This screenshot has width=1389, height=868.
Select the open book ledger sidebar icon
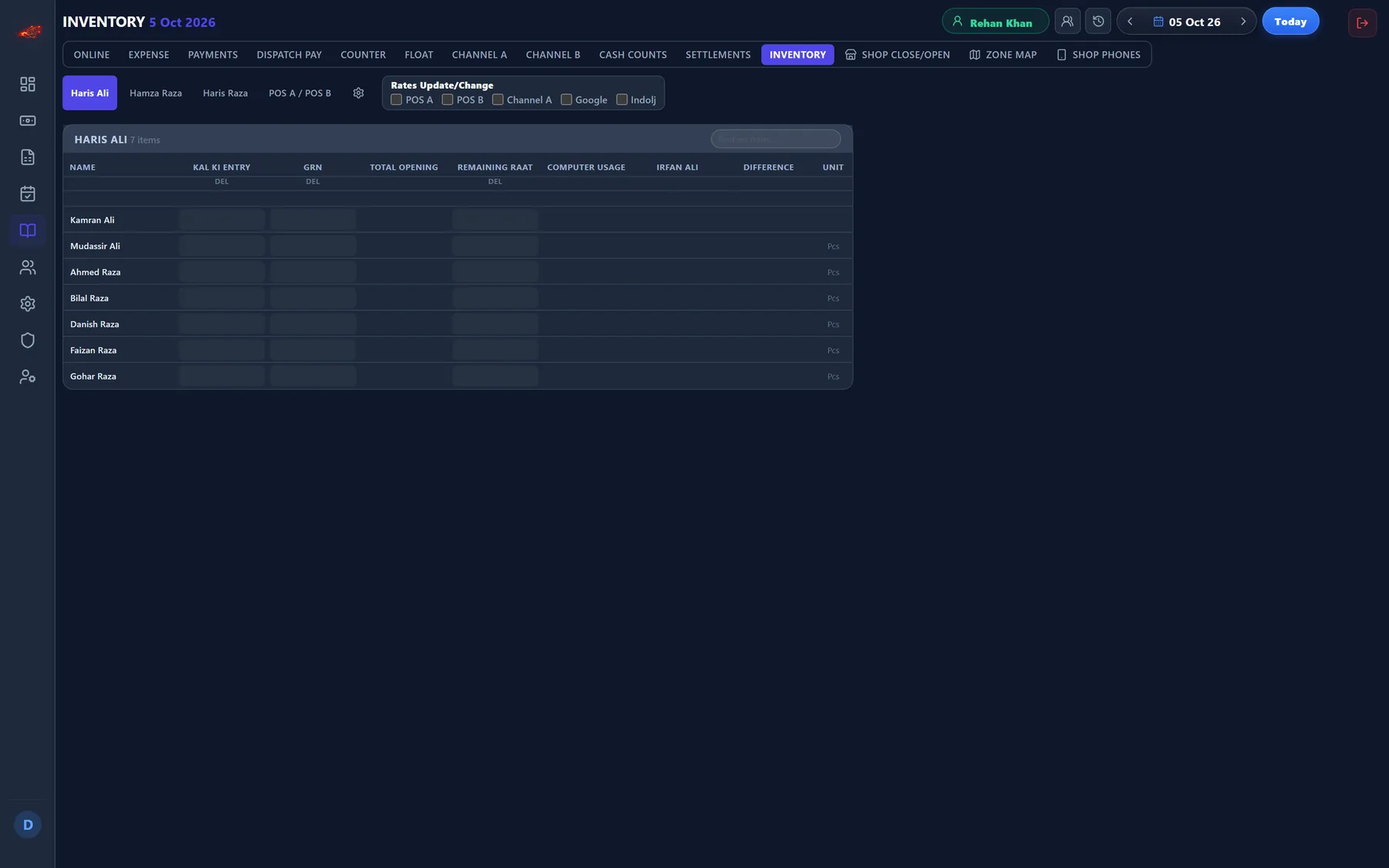click(28, 231)
